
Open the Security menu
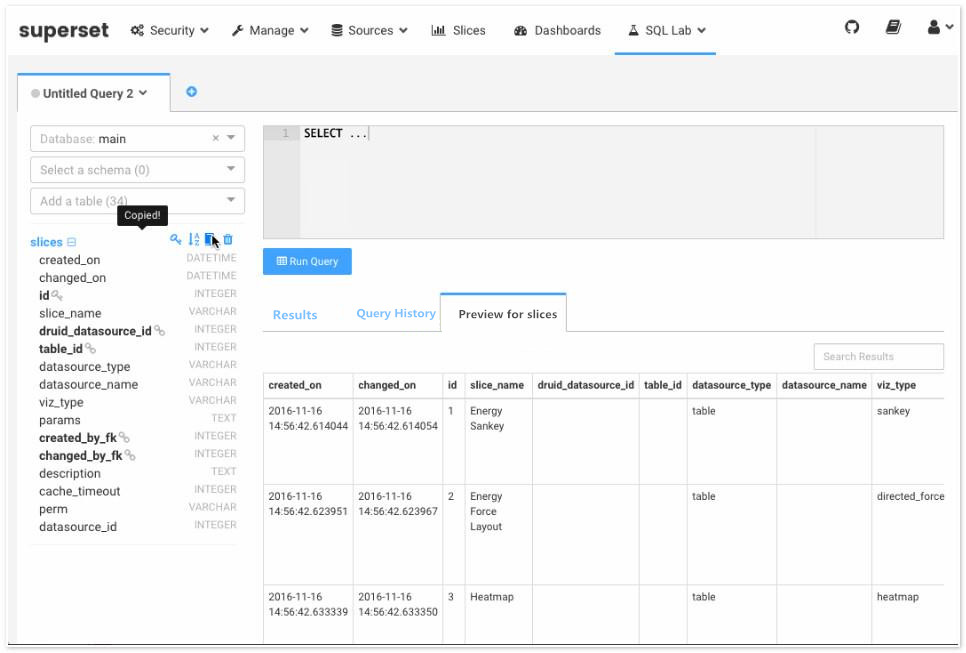click(x=169, y=30)
